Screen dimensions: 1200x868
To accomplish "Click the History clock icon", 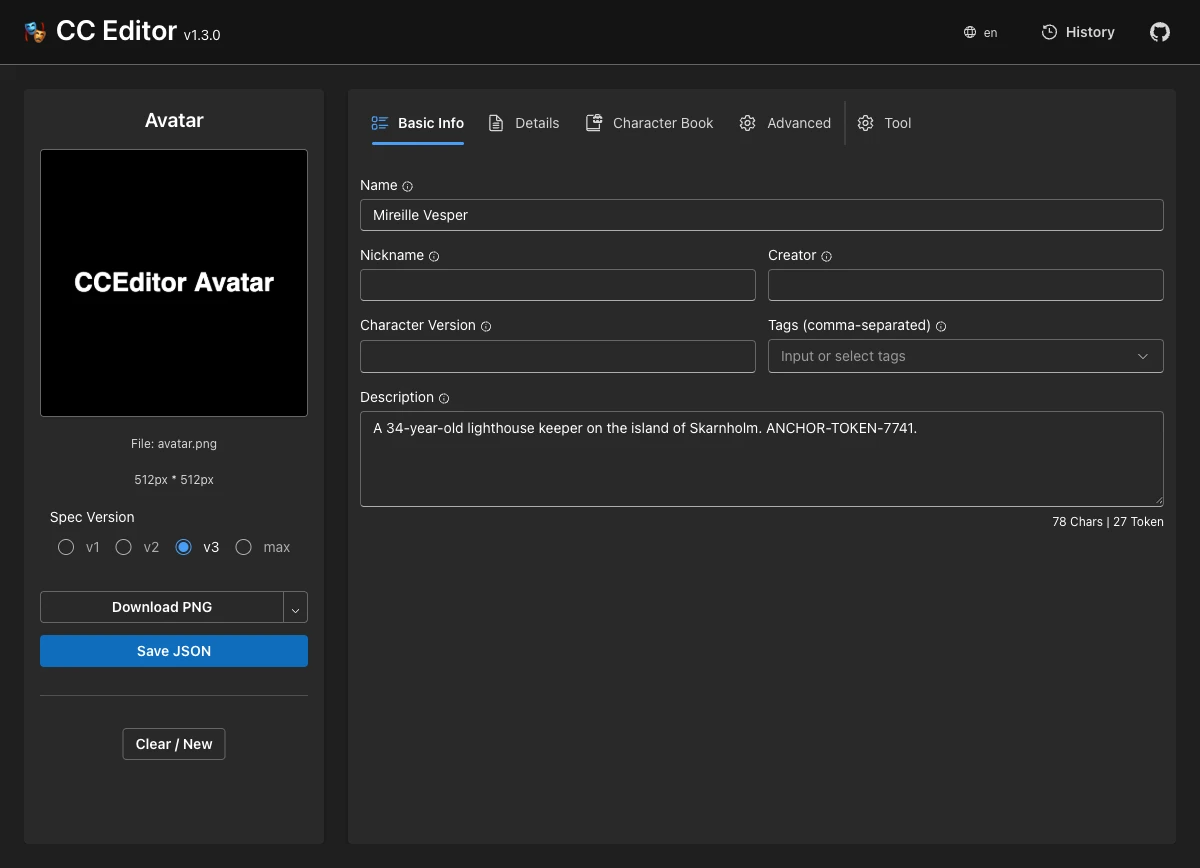I will 1049,32.
